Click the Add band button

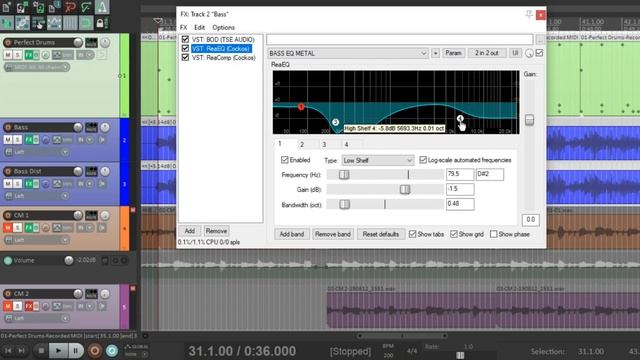point(291,234)
